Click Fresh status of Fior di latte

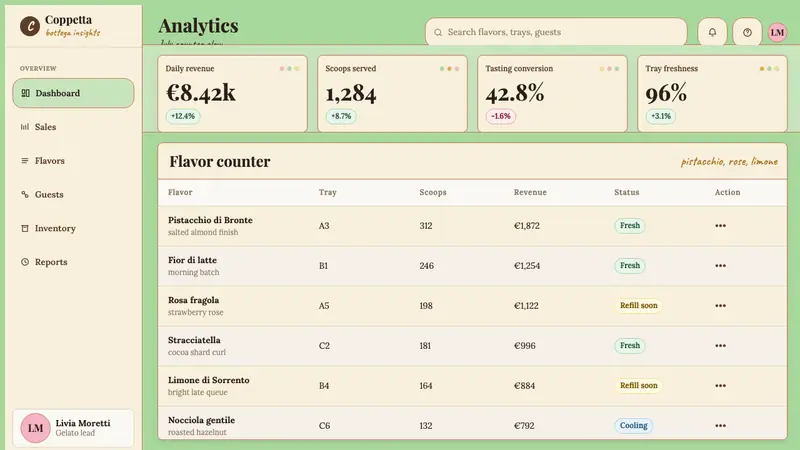[630, 265]
